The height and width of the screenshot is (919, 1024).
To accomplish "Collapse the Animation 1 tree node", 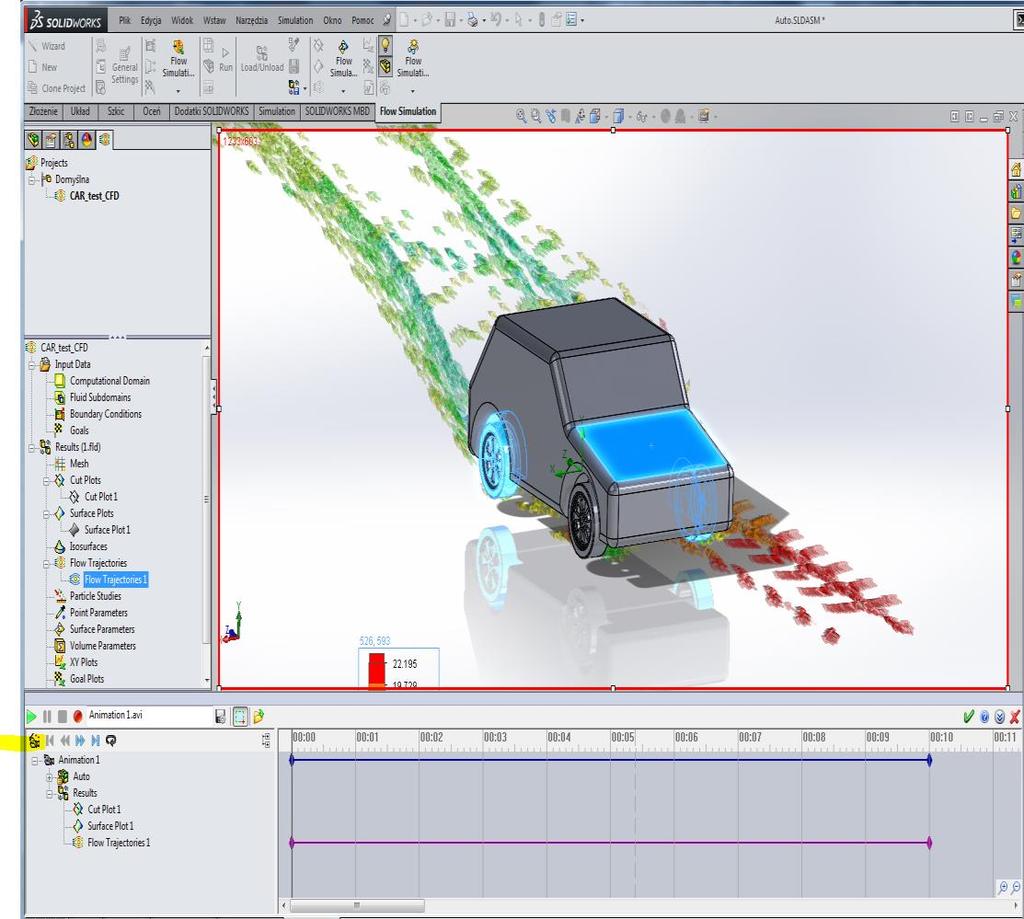I will coord(35,760).
